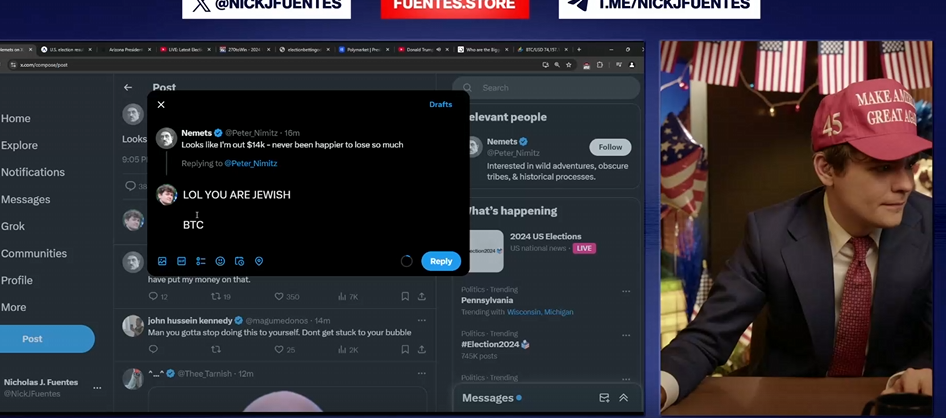Switch to Polymarket browser tab
This screenshot has height=418, width=946.
[364, 49]
